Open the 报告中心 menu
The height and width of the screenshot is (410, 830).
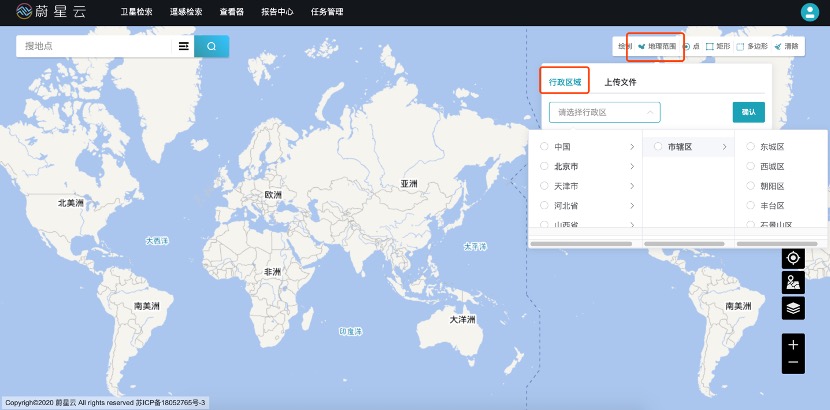click(x=277, y=12)
